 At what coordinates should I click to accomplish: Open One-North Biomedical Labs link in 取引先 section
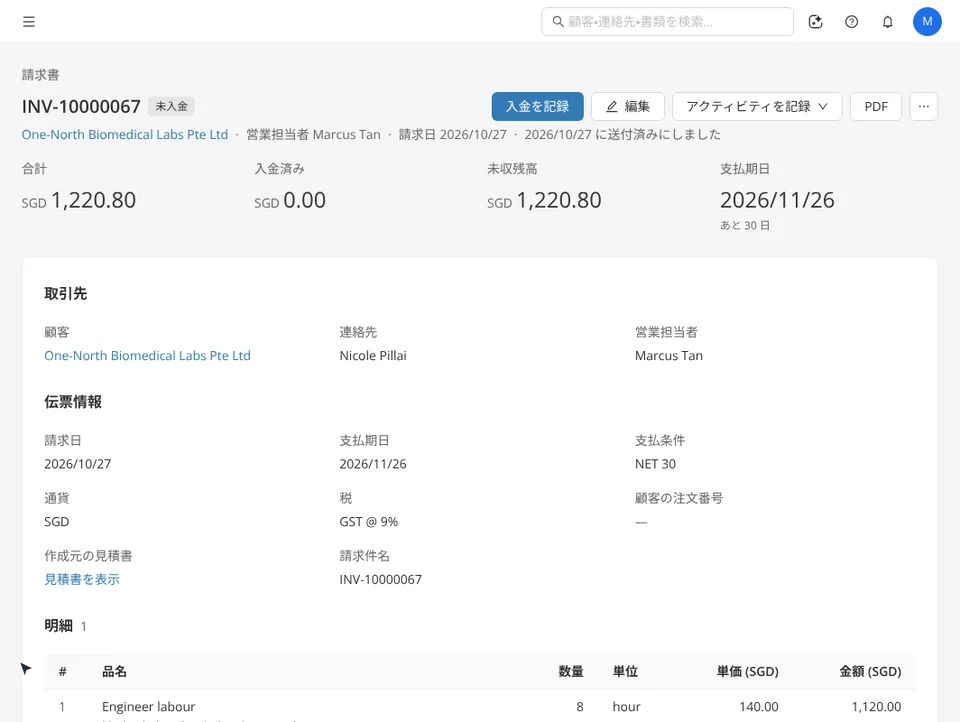tap(148, 356)
